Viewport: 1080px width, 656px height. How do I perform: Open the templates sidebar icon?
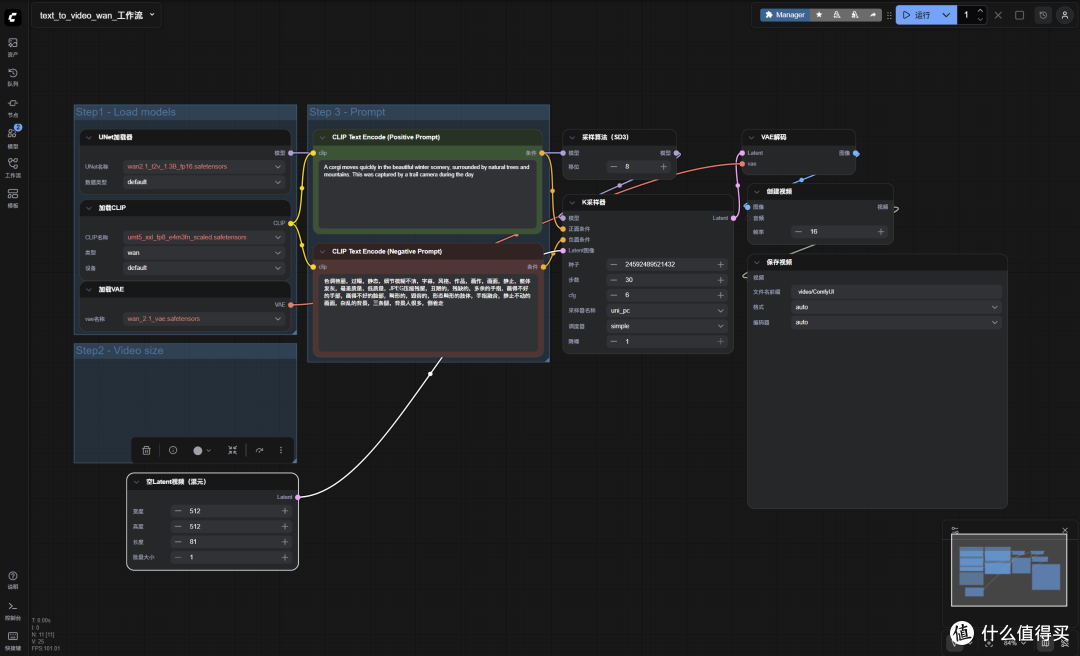click(x=12, y=197)
